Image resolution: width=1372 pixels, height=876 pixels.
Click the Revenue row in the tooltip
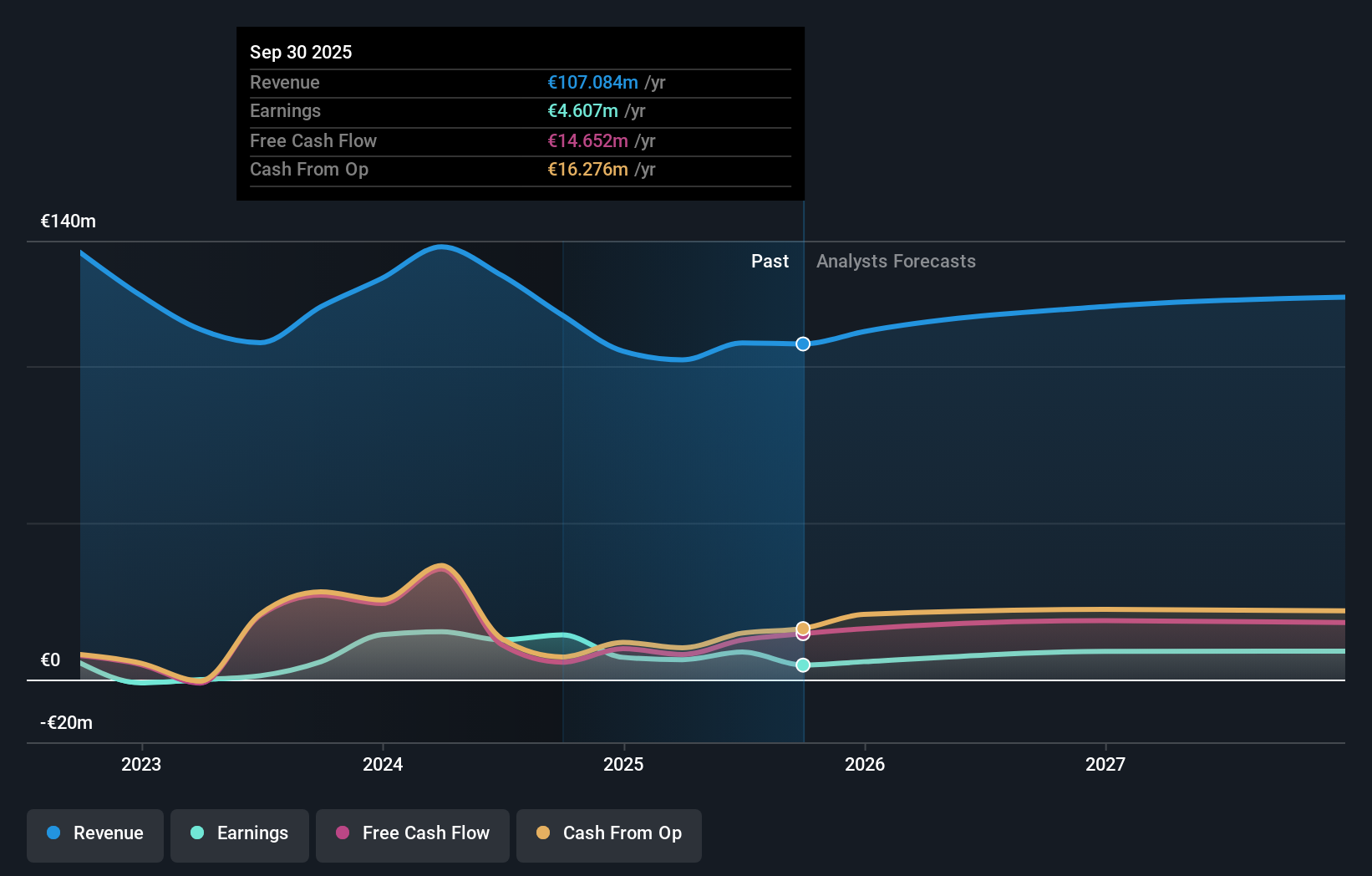(520, 83)
